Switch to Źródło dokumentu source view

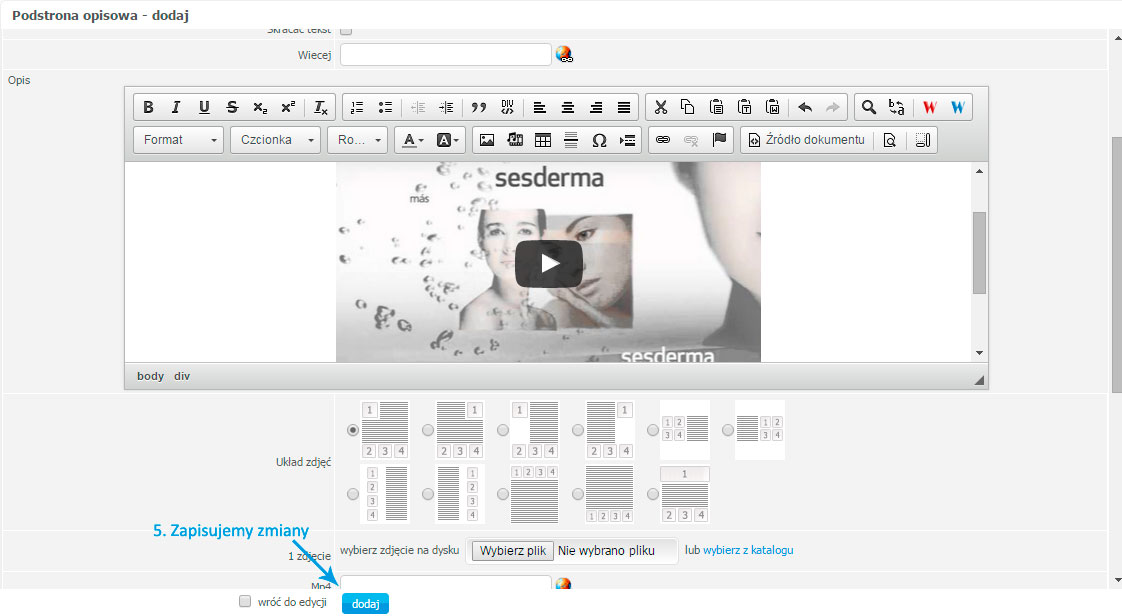(806, 140)
